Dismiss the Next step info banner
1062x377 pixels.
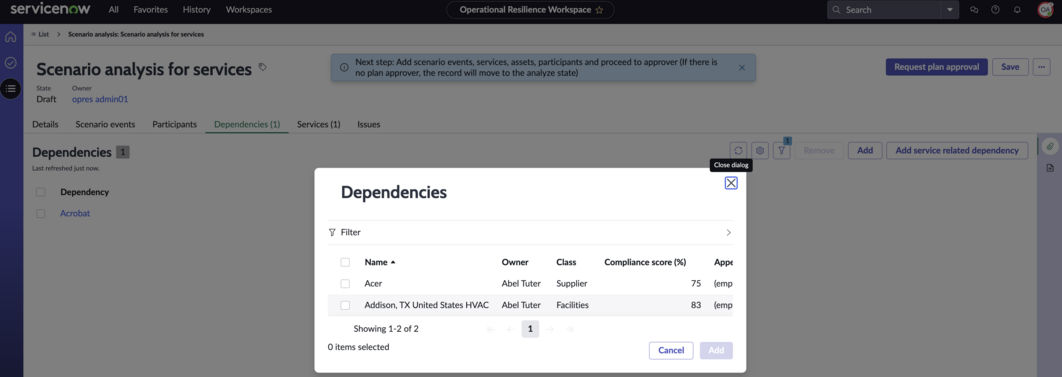[742, 68]
